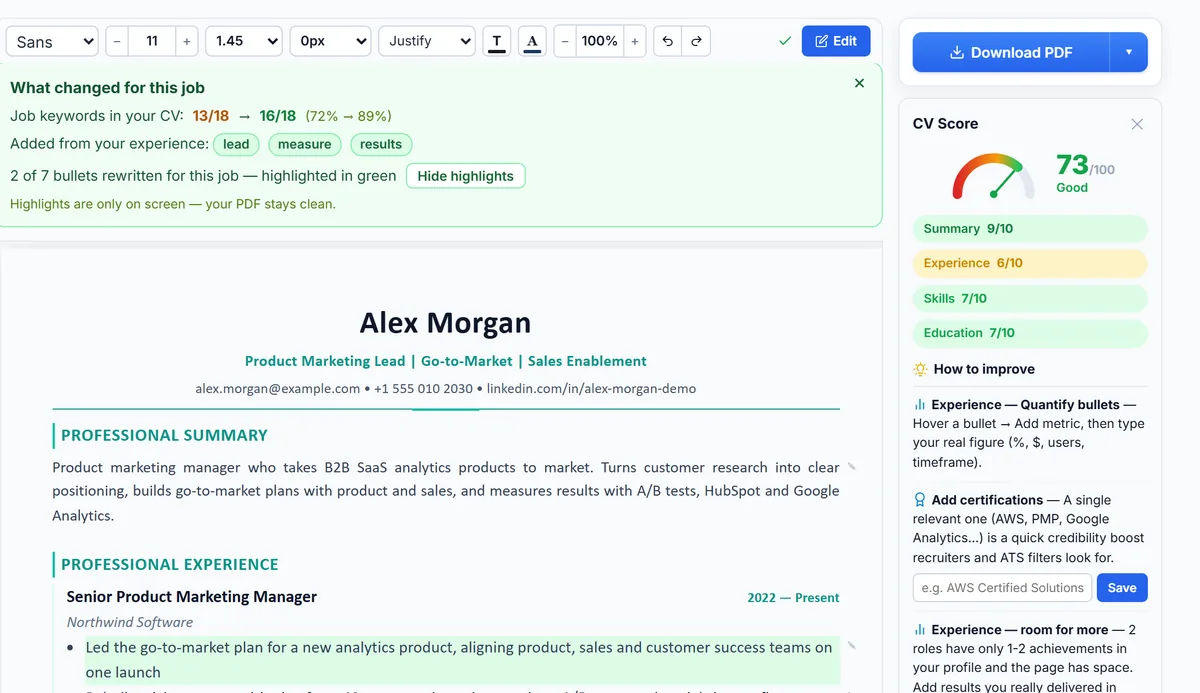The height and width of the screenshot is (693, 1200).
Task: Open the Sans font family dropdown
Action: [52, 41]
